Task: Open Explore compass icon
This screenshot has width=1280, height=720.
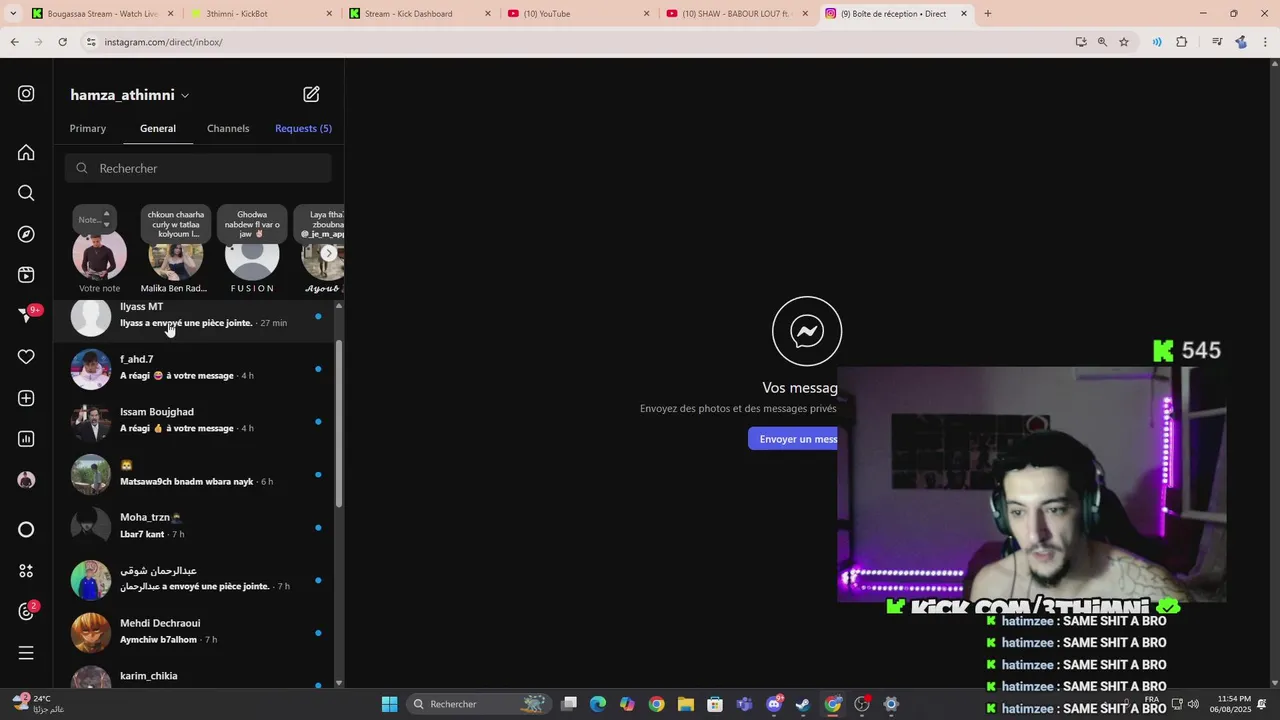Action: point(26,234)
